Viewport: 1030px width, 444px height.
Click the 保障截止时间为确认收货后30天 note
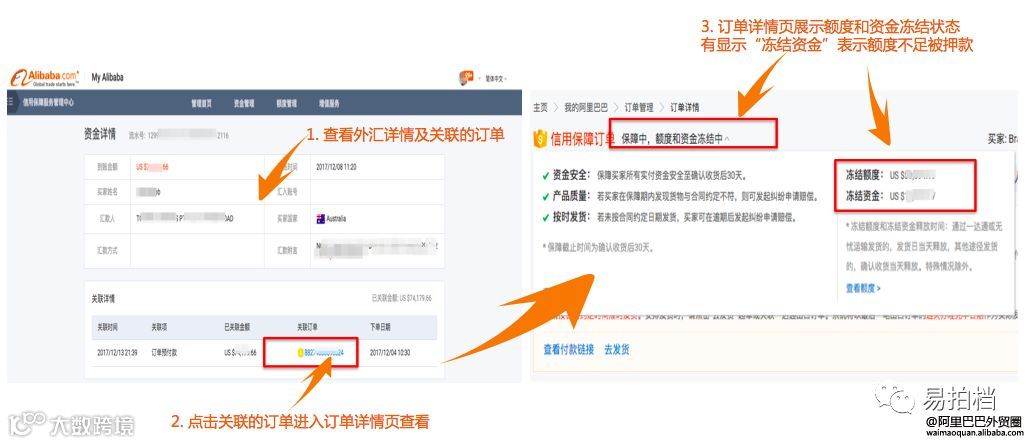tap(597, 248)
